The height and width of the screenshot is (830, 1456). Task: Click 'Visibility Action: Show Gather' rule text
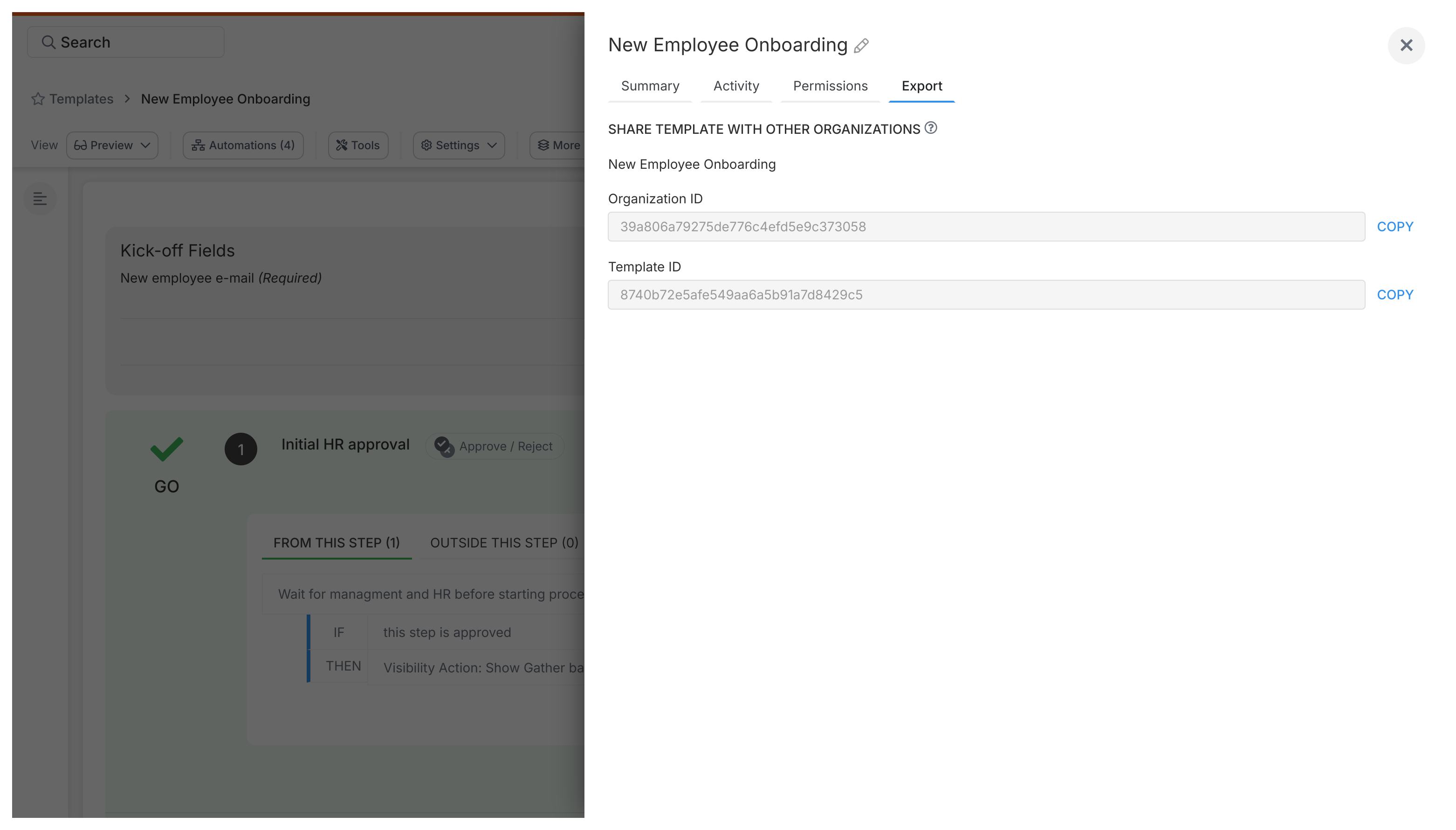tap(483, 668)
